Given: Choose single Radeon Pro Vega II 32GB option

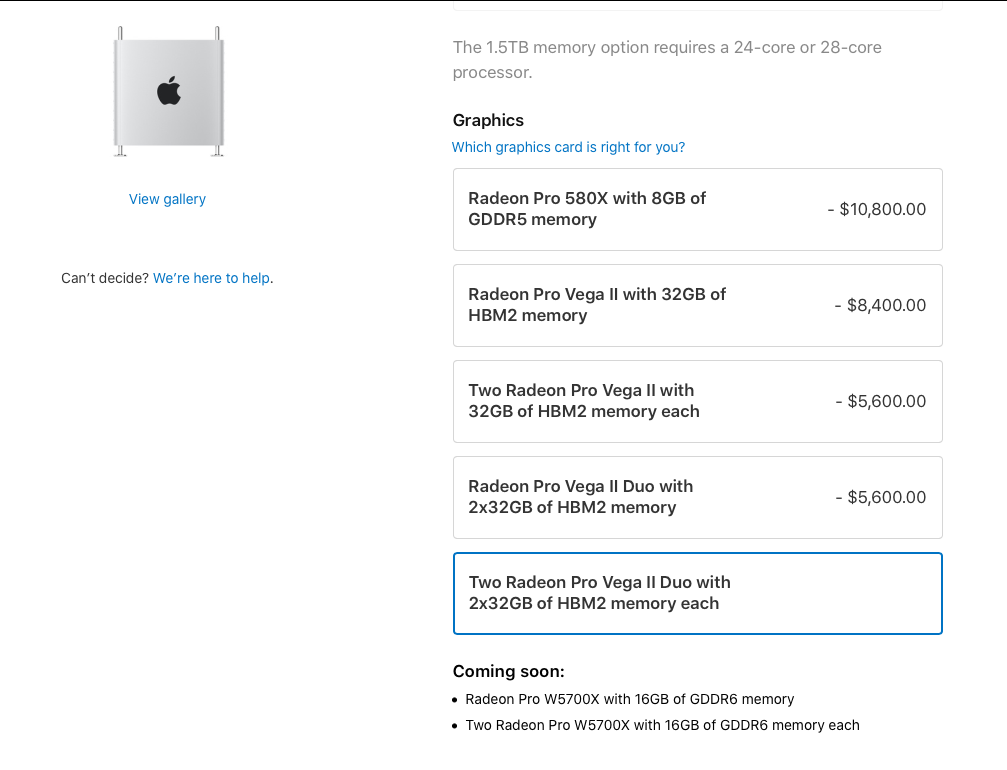Looking at the screenshot, I should point(697,305).
